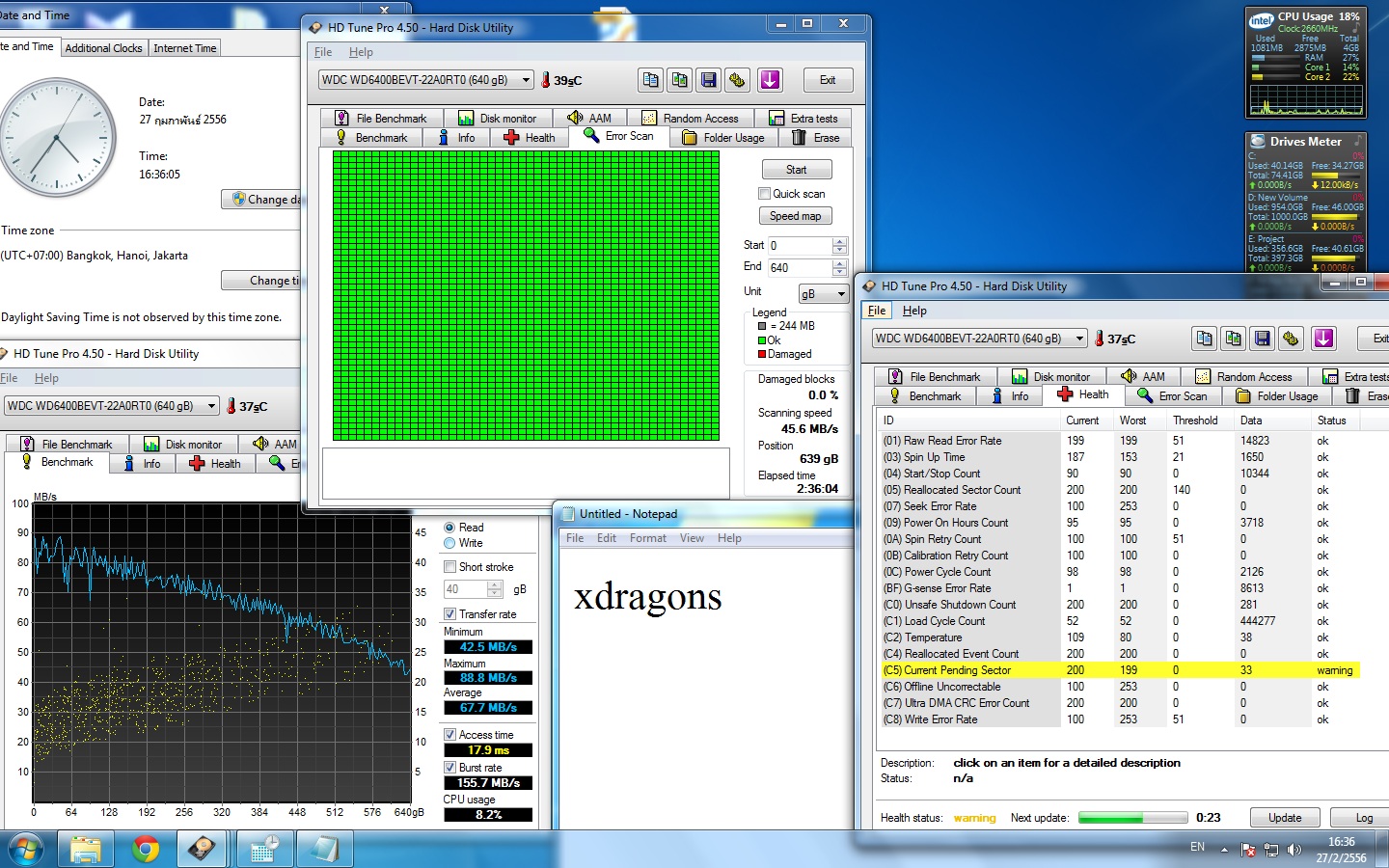This screenshot has width=1389, height=868.
Task: Copy screenshot icon in HD Tune Health window
Action: [1234, 339]
